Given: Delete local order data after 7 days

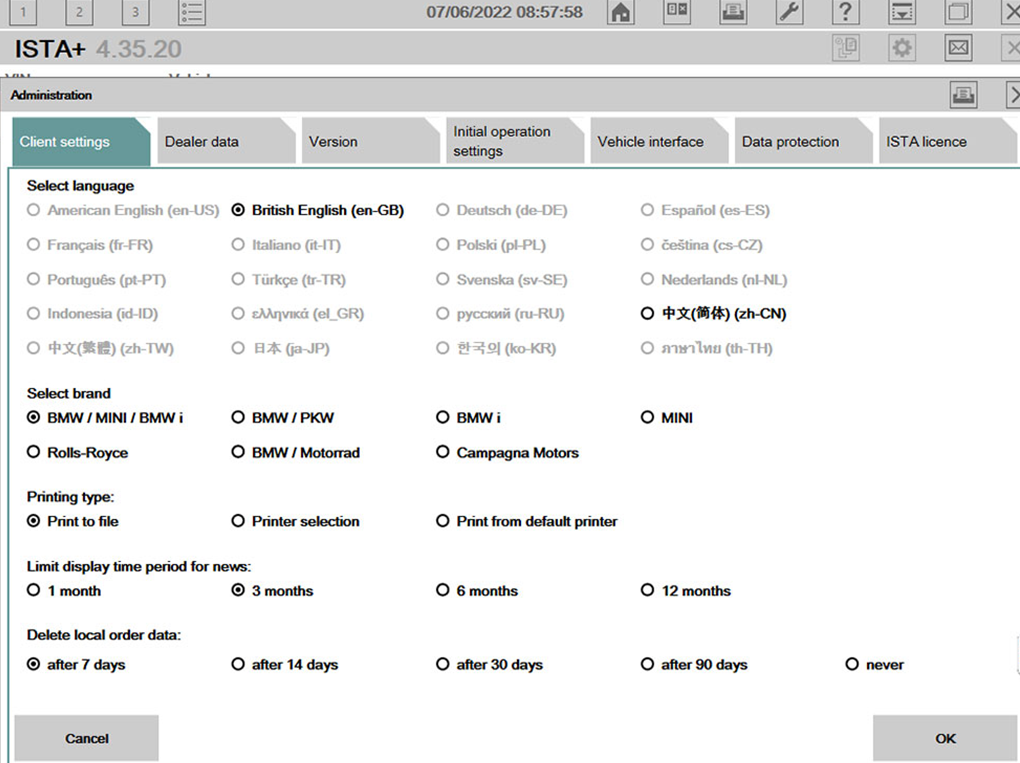Looking at the screenshot, I should (76, 664).
